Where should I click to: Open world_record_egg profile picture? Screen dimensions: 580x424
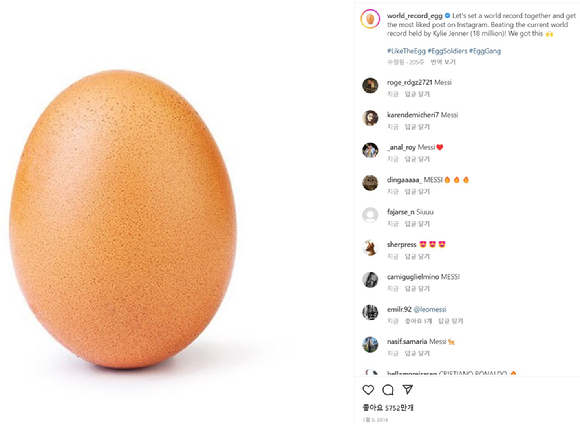pos(370,19)
